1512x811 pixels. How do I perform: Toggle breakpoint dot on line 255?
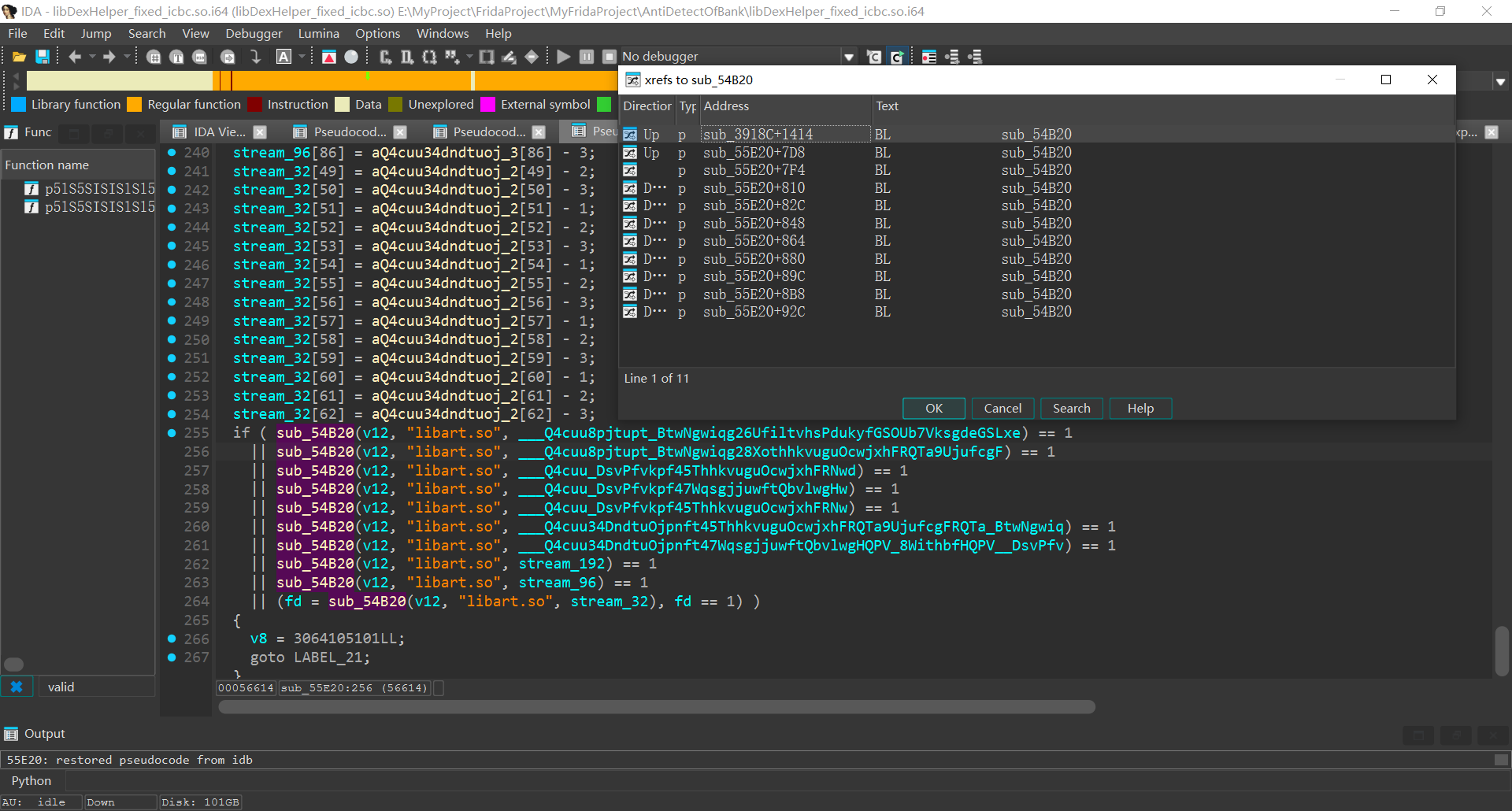172,433
